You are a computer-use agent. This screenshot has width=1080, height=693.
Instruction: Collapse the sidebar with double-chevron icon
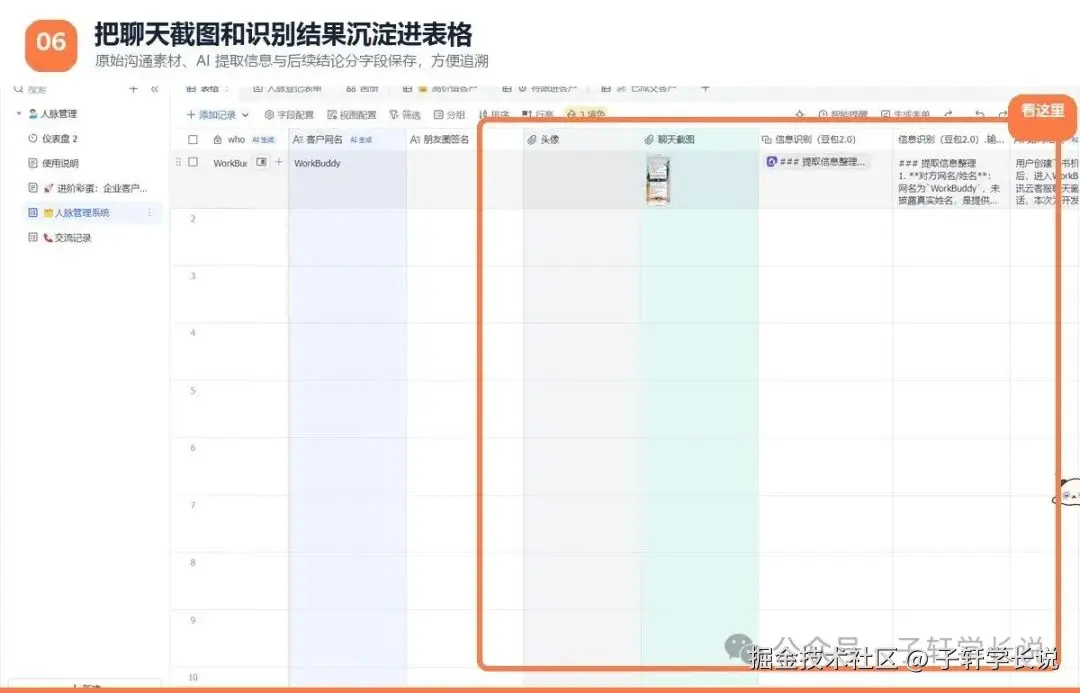point(155,89)
